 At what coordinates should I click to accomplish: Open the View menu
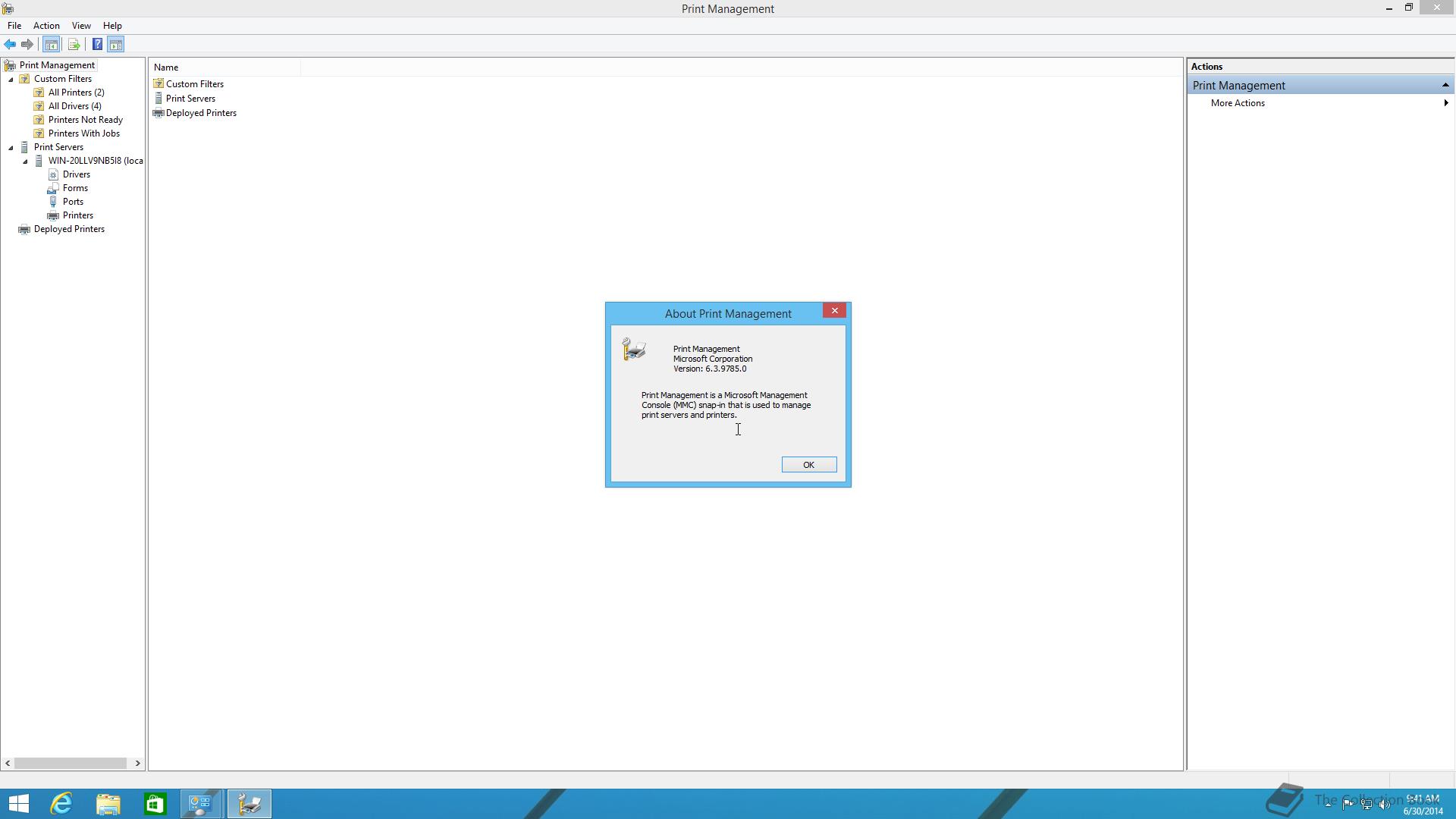coord(81,26)
